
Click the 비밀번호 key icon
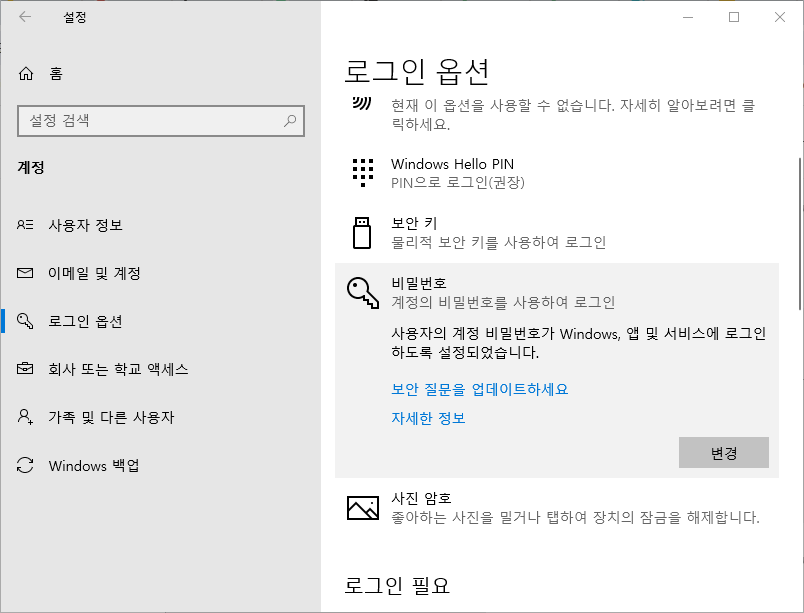363,293
